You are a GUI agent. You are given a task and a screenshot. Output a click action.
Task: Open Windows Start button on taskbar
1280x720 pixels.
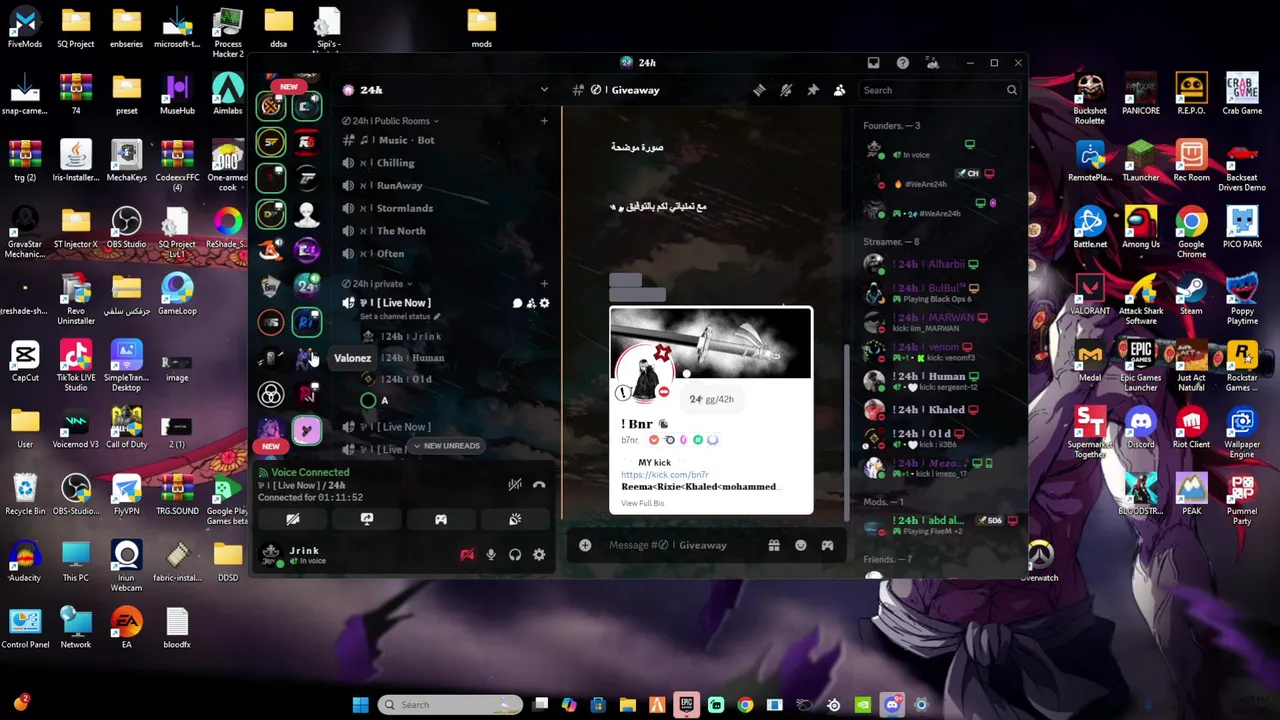pos(360,705)
